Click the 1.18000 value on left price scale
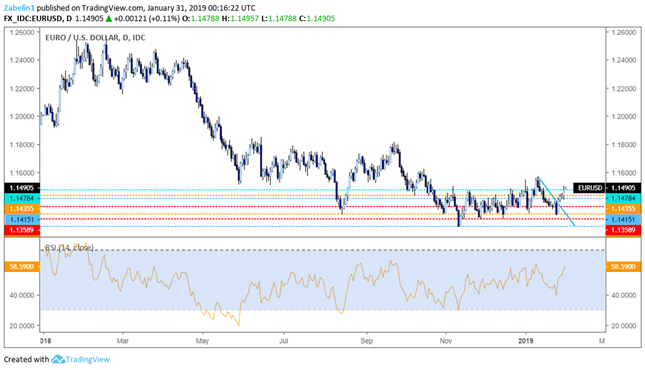The image size is (645, 370). click(x=22, y=145)
